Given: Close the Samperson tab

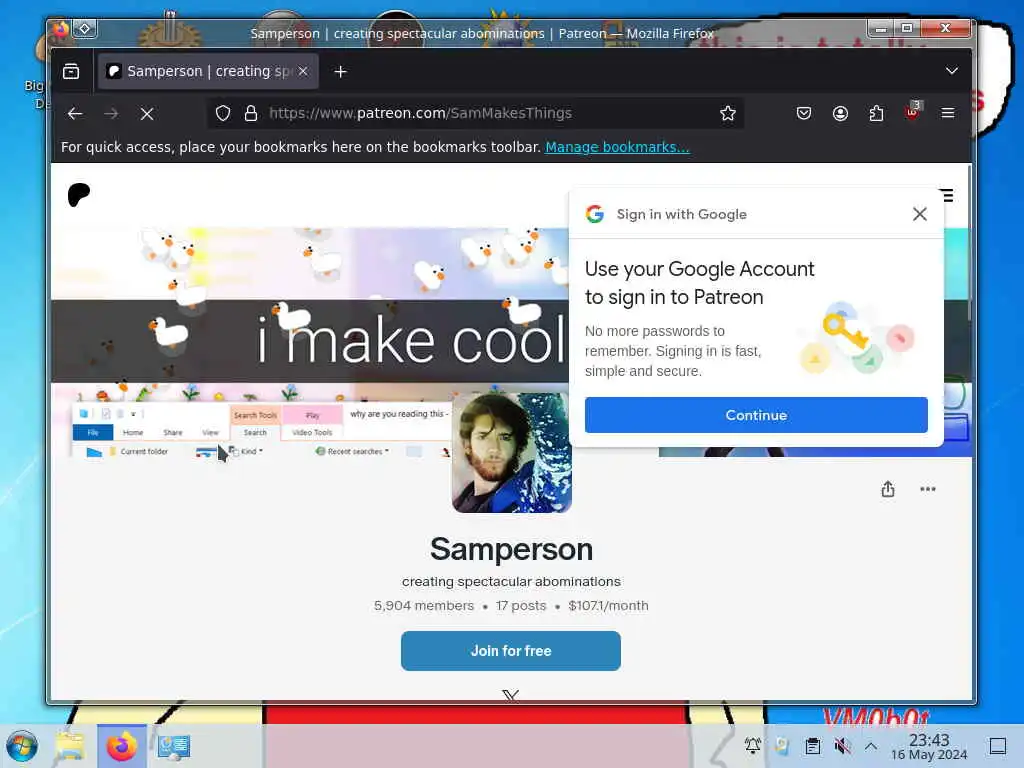Looking at the screenshot, I should coord(303,71).
